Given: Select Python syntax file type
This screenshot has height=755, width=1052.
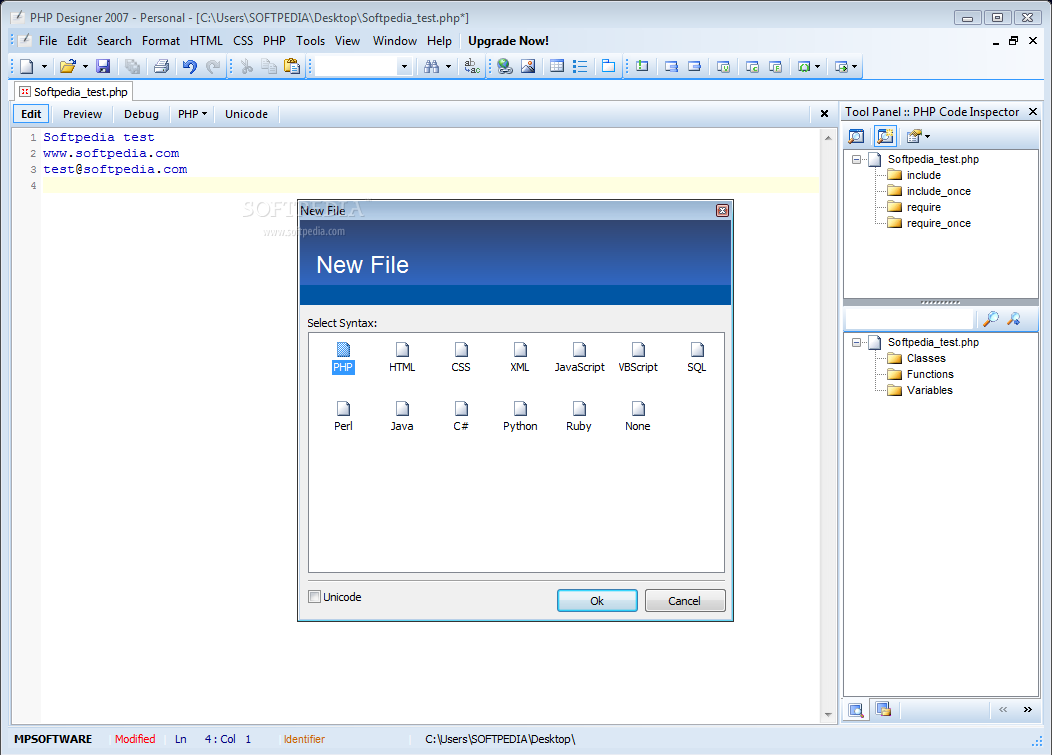Looking at the screenshot, I should point(520,417).
